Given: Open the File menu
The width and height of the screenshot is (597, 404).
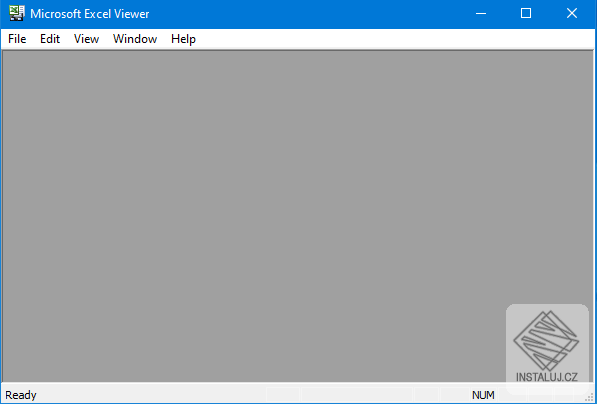Looking at the screenshot, I should tap(17, 39).
